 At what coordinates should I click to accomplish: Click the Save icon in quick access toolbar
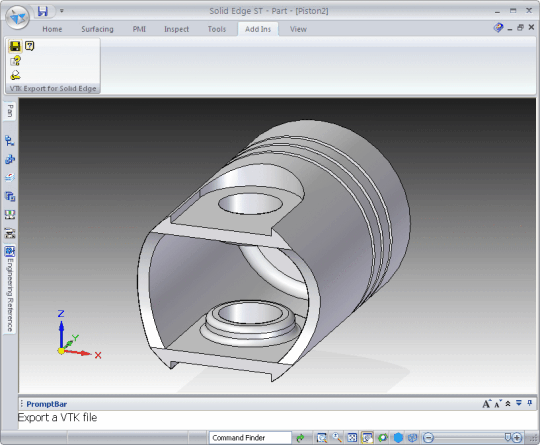coord(42,11)
